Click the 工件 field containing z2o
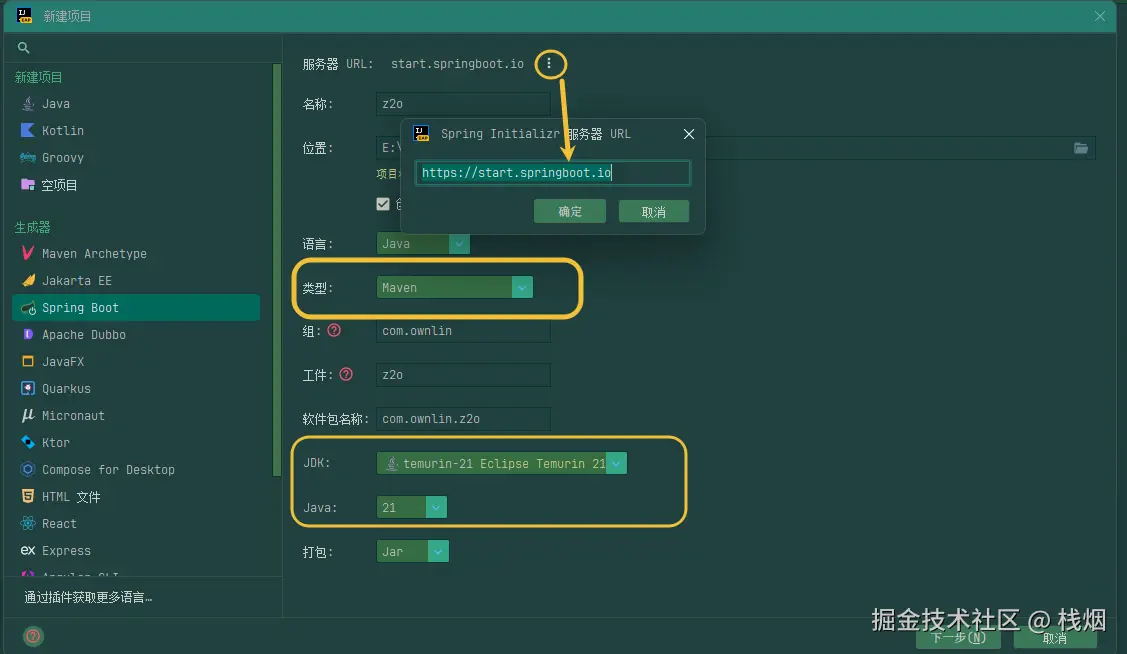The height and width of the screenshot is (654, 1127). click(463, 374)
